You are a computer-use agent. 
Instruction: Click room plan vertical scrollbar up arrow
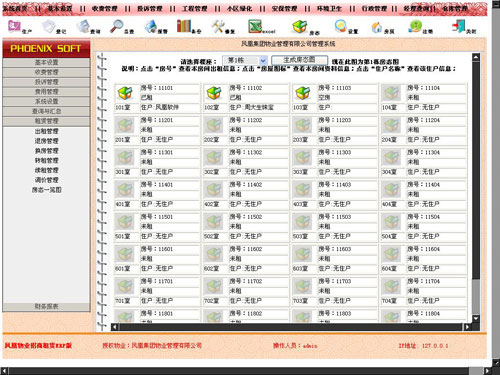476,57
